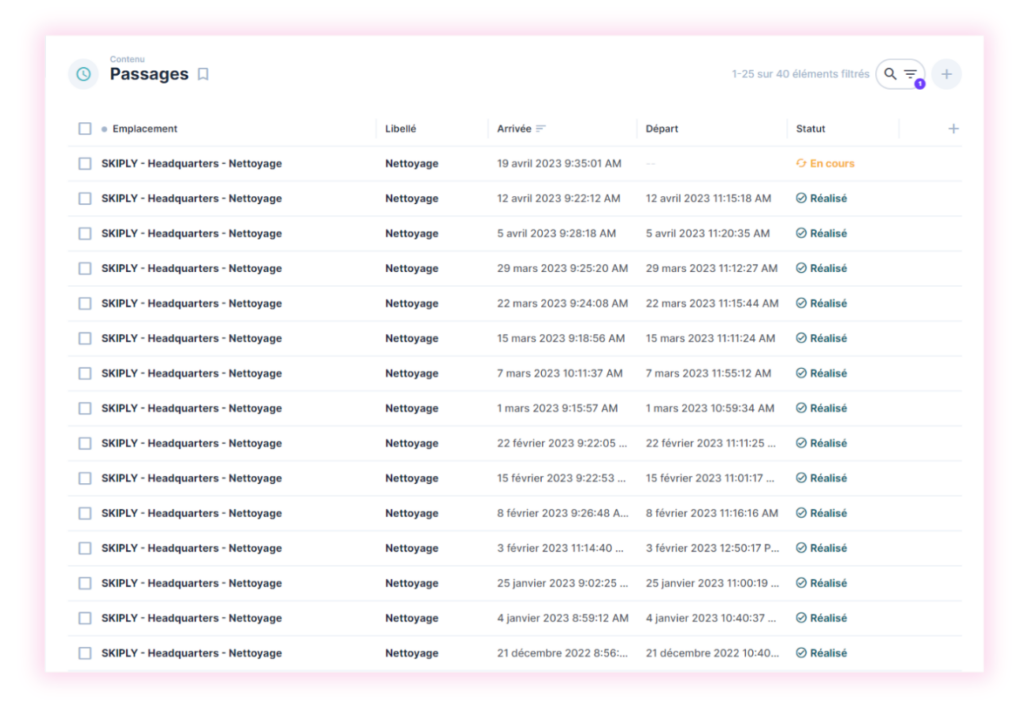Click Réalisé check icon for 7 mars row
The image size is (1024, 703).
(x=801, y=373)
